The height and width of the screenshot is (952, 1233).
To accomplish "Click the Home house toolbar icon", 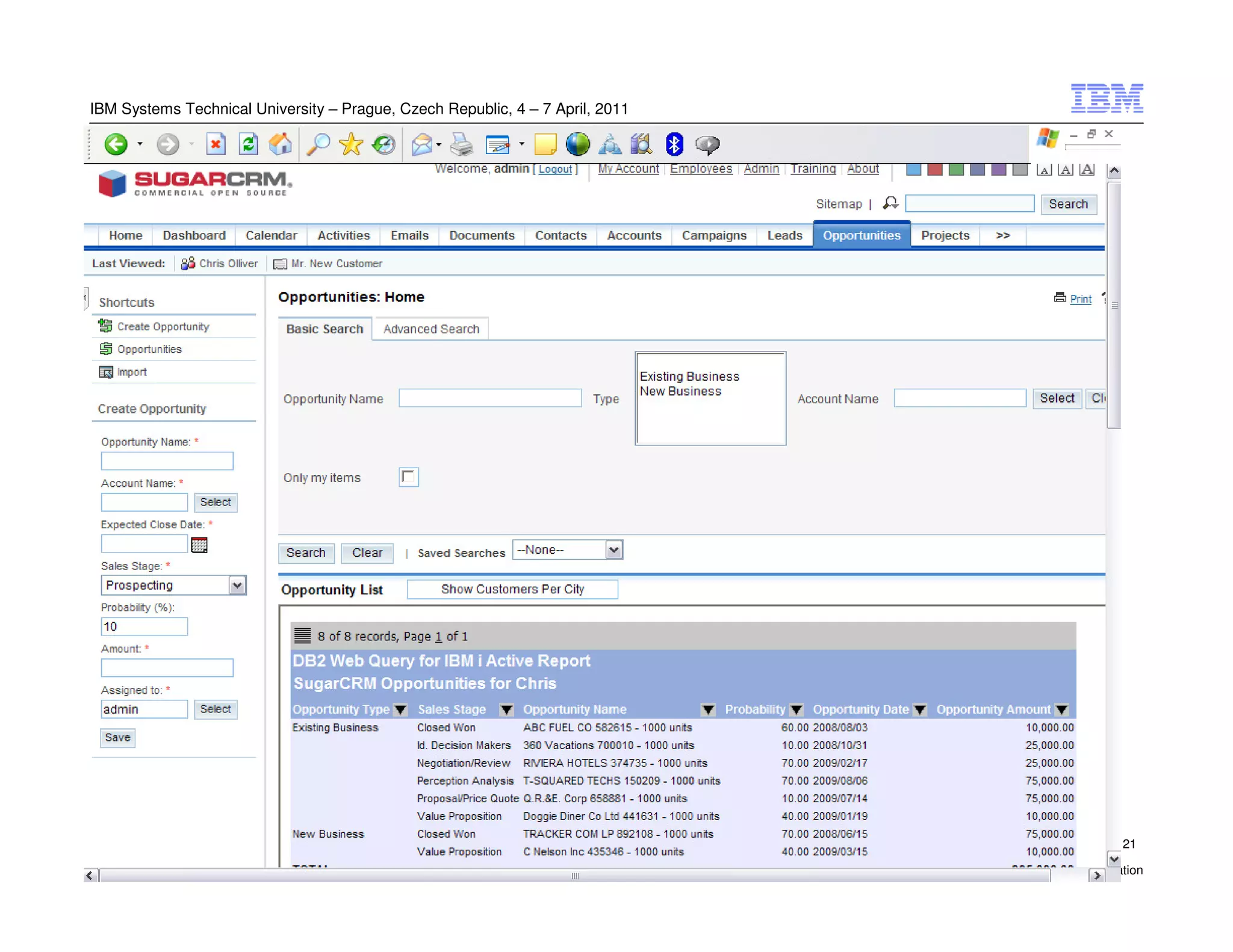I will (280, 144).
